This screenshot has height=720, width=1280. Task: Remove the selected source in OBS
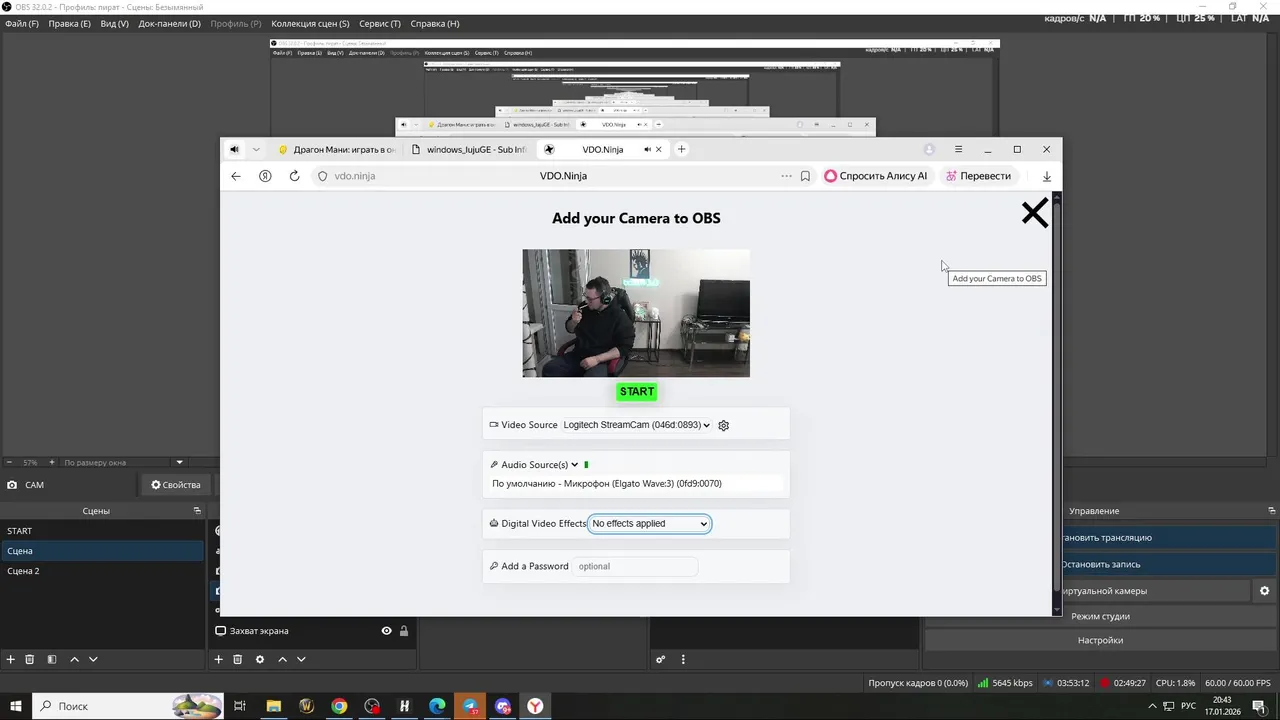[x=238, y=660]
